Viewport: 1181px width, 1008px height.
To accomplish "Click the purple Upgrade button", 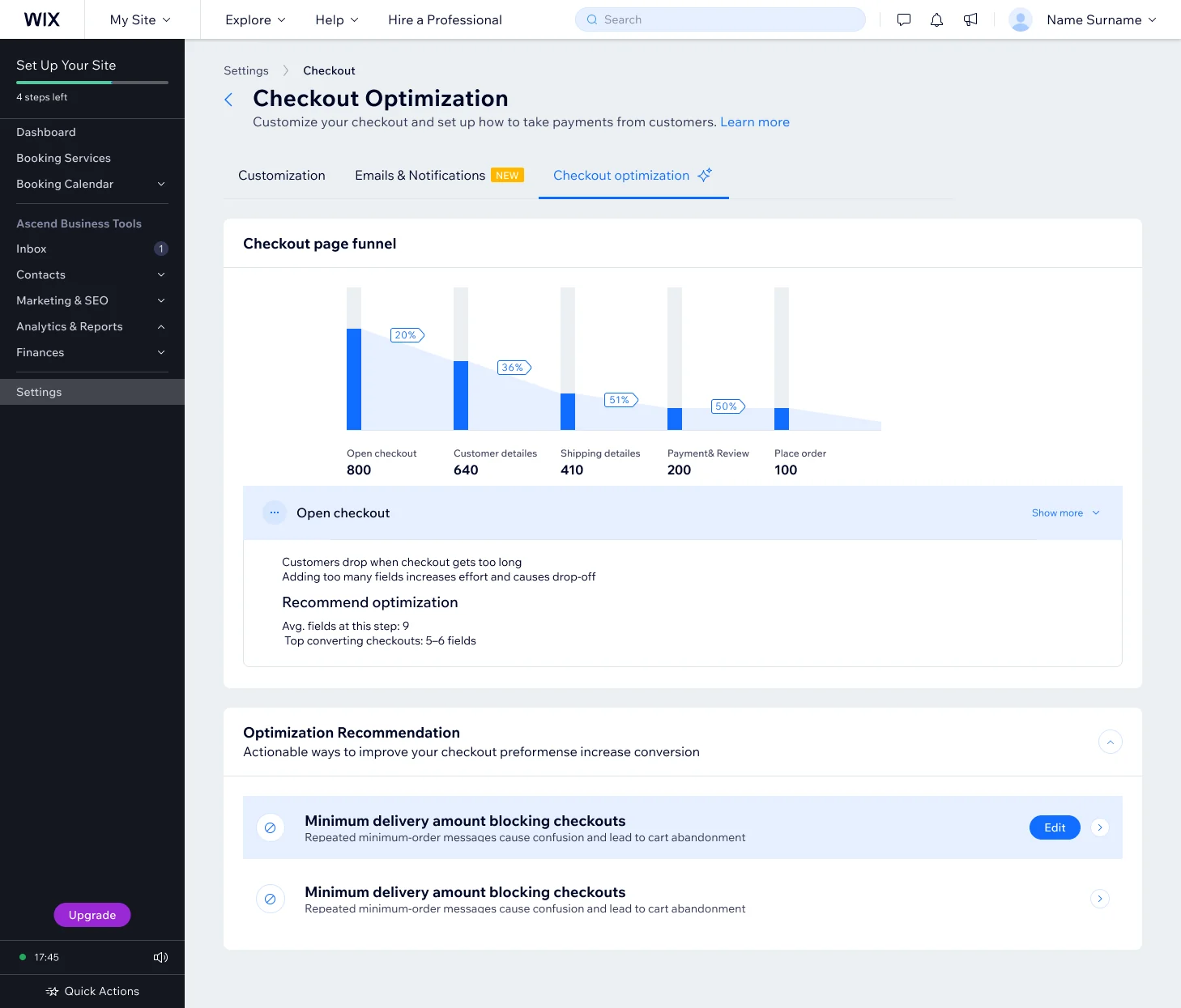I will point(92,915).
